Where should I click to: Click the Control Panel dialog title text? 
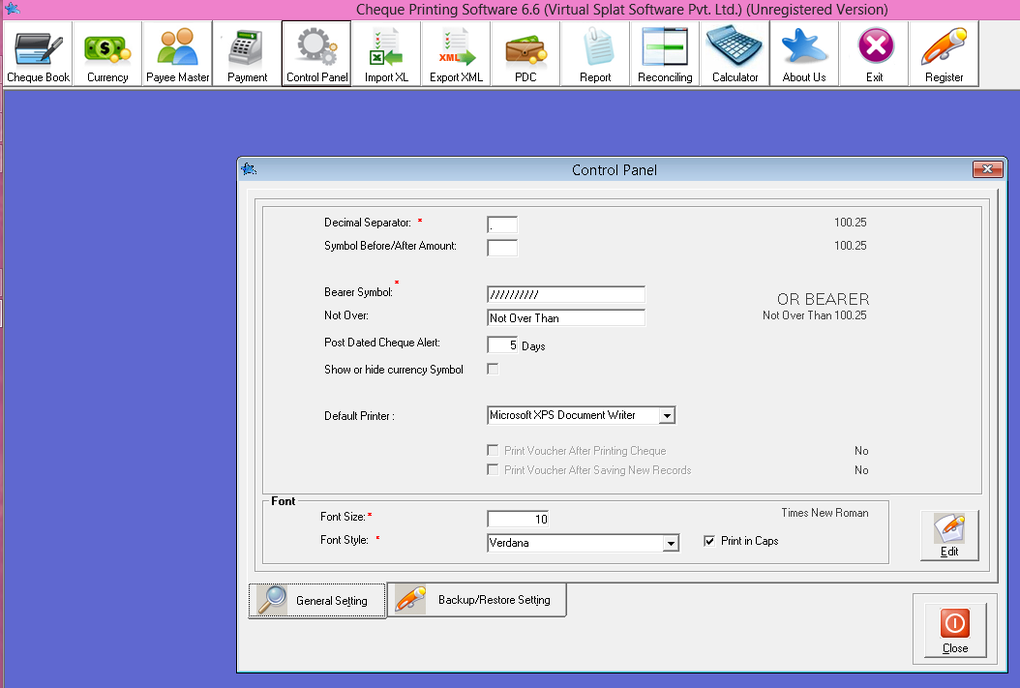click(x=614, y=170)
